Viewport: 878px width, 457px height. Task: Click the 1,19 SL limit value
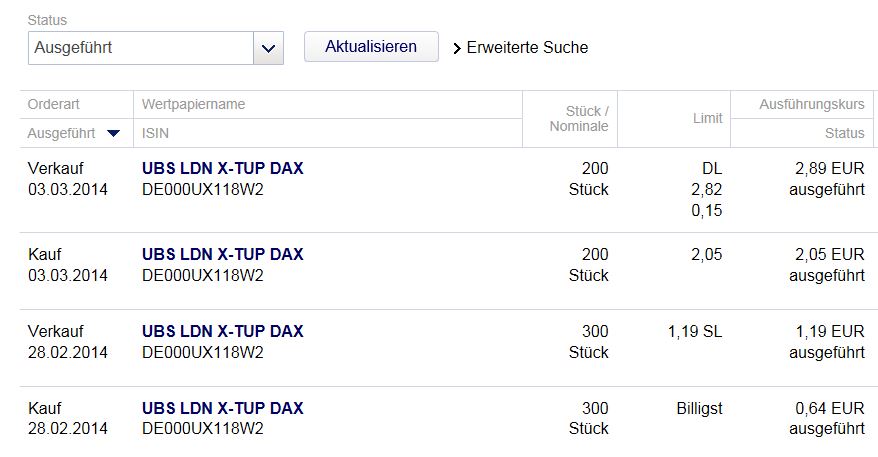coord(694,331)
